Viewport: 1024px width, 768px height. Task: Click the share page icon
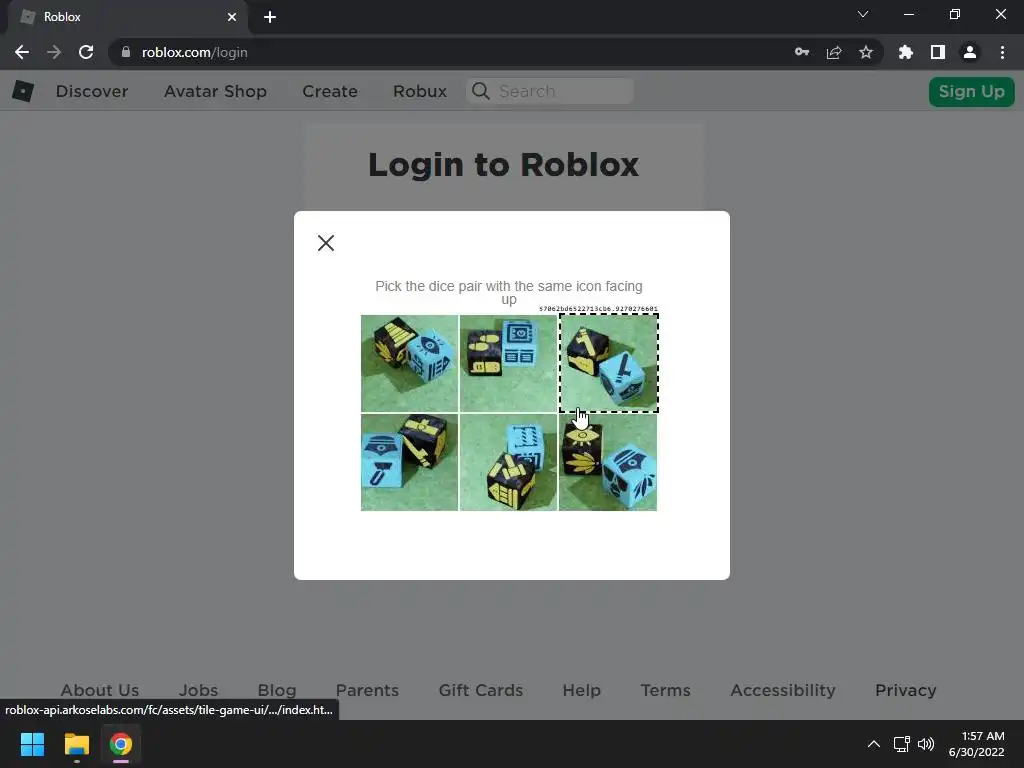834,52
